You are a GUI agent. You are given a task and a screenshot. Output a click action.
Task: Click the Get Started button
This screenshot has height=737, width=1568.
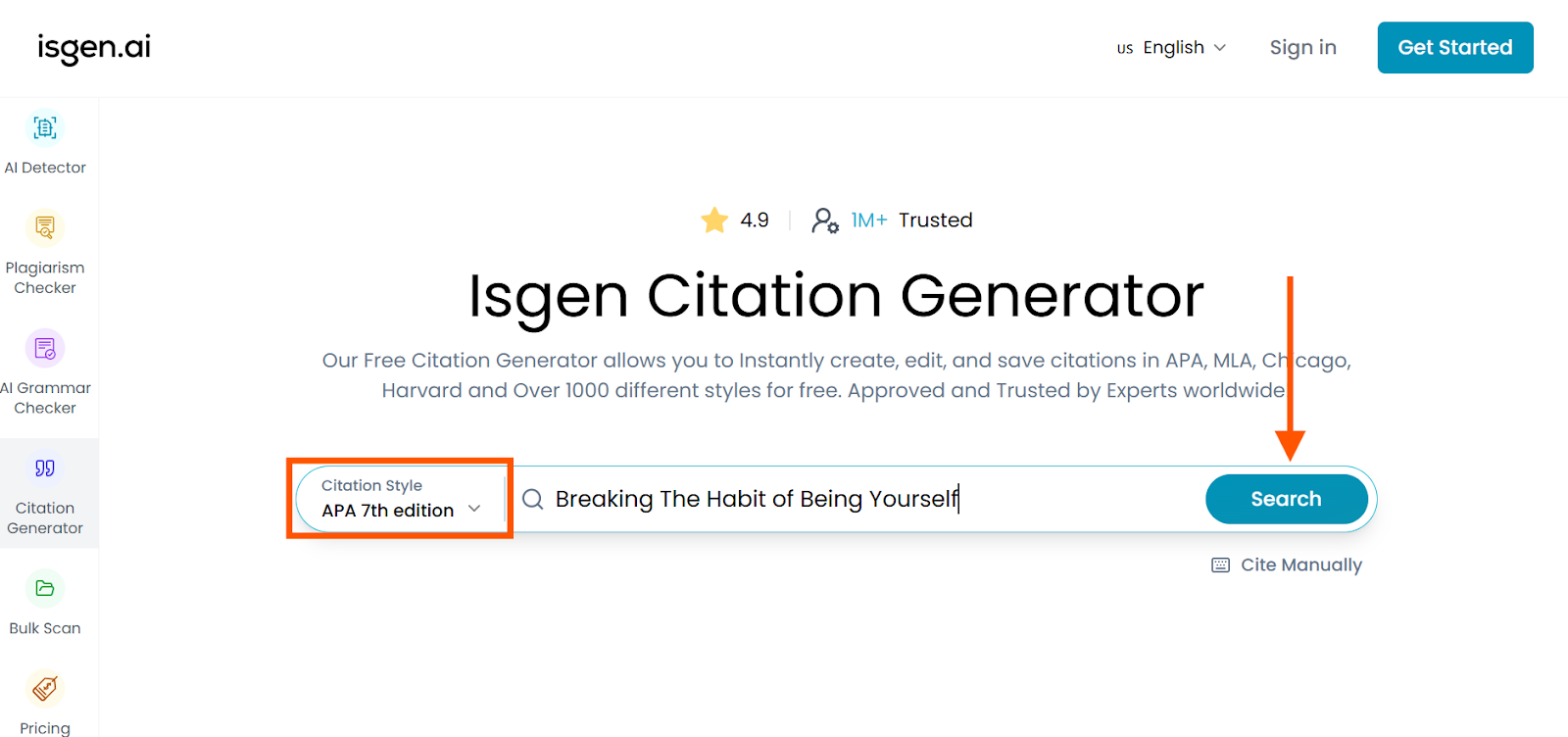click(1454, 47)
